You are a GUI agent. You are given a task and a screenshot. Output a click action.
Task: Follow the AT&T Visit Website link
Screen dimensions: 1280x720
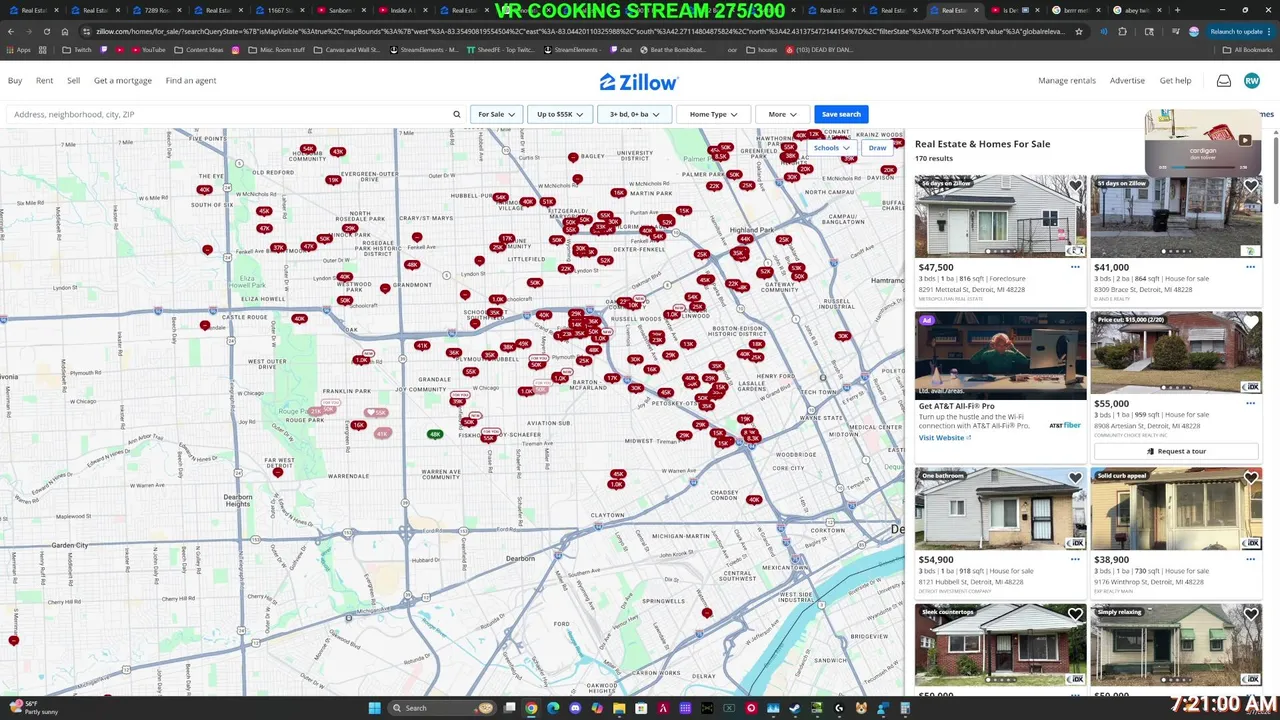pos(944,437)
